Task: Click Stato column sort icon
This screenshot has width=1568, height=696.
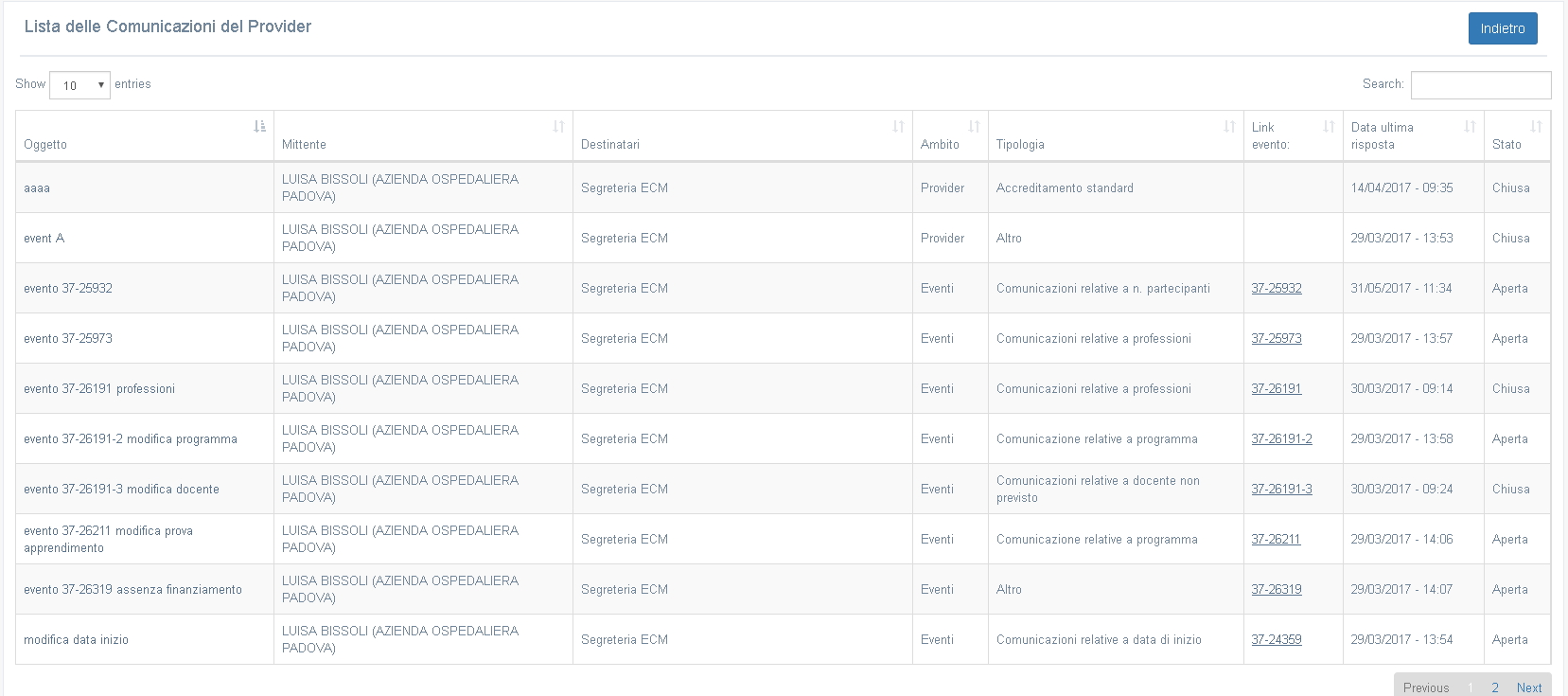Action: [1536, 126]
